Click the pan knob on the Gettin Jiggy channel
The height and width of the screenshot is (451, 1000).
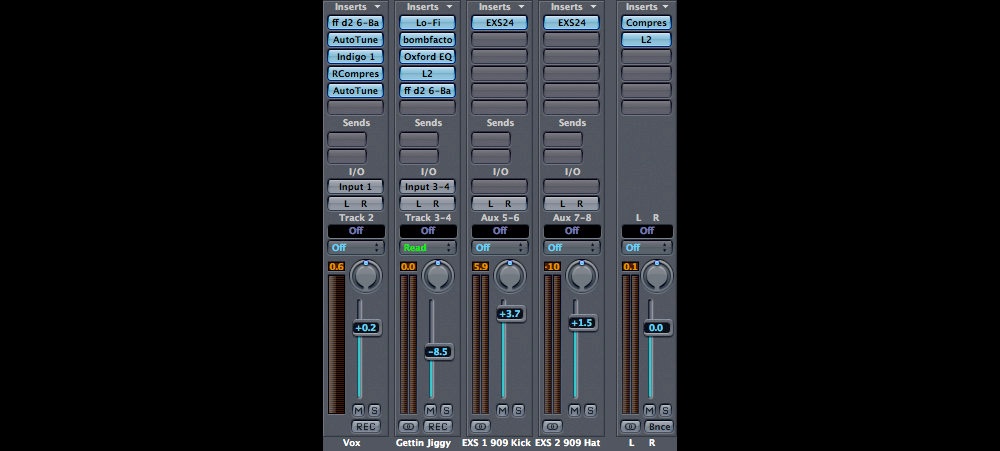pos(437,276)
